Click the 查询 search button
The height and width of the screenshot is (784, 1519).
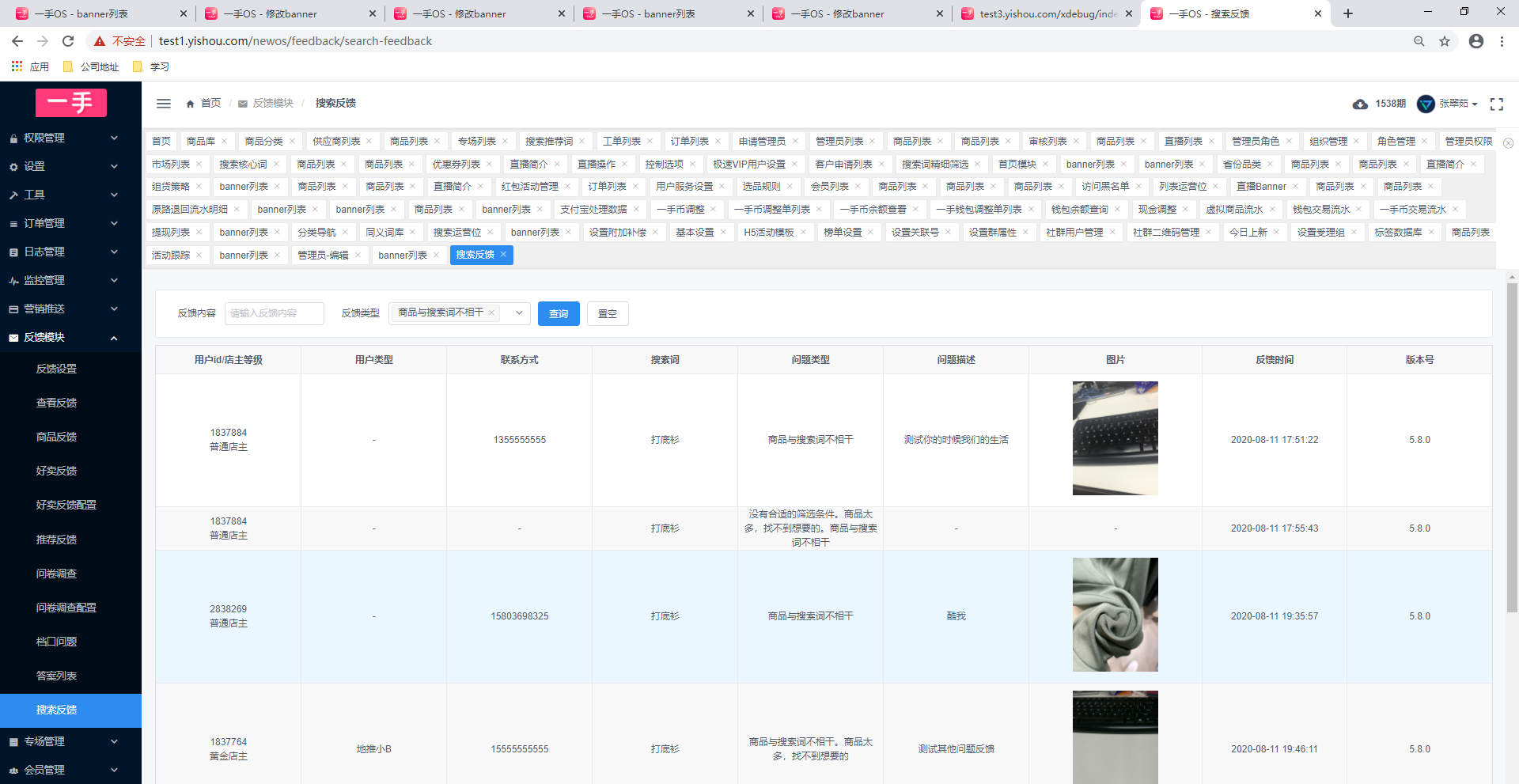pyautogui.click(x=559, y=313)
